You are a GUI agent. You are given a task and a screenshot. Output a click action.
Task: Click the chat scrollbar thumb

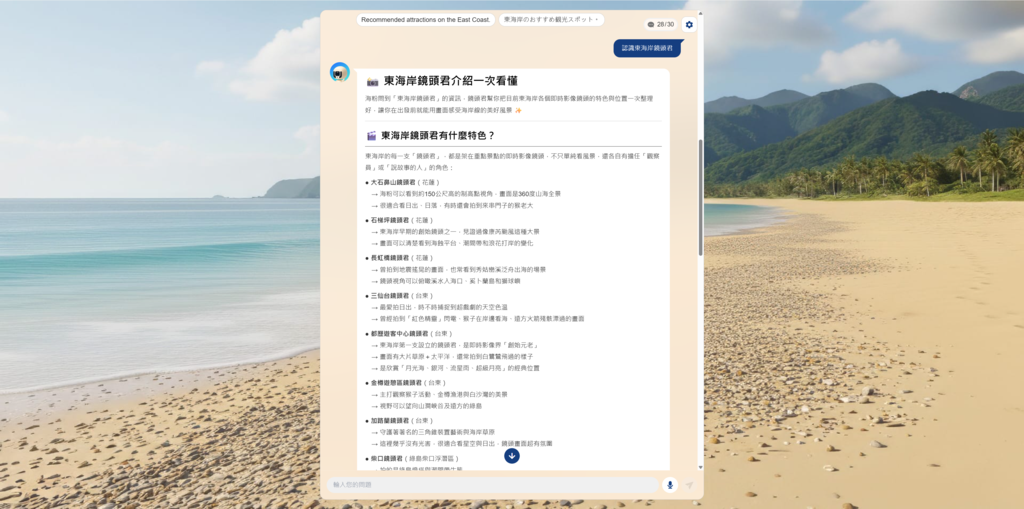701,197
